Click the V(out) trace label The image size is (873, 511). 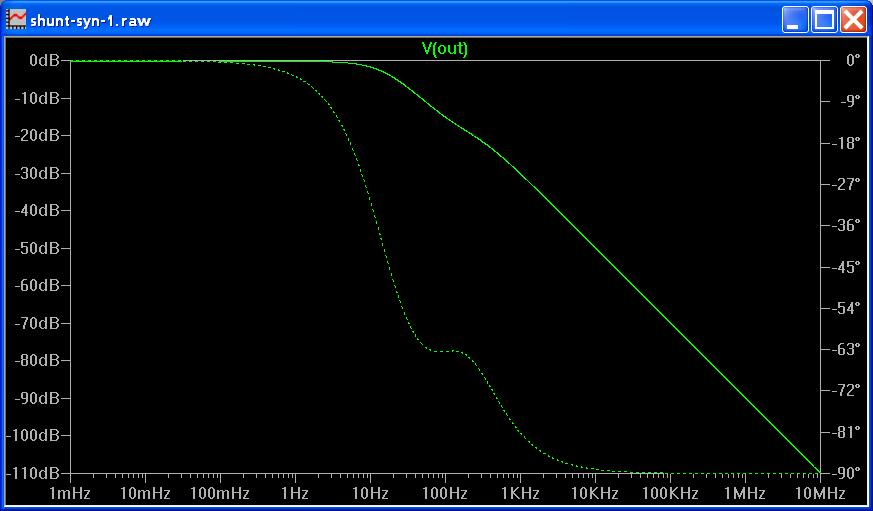(444, 48)
